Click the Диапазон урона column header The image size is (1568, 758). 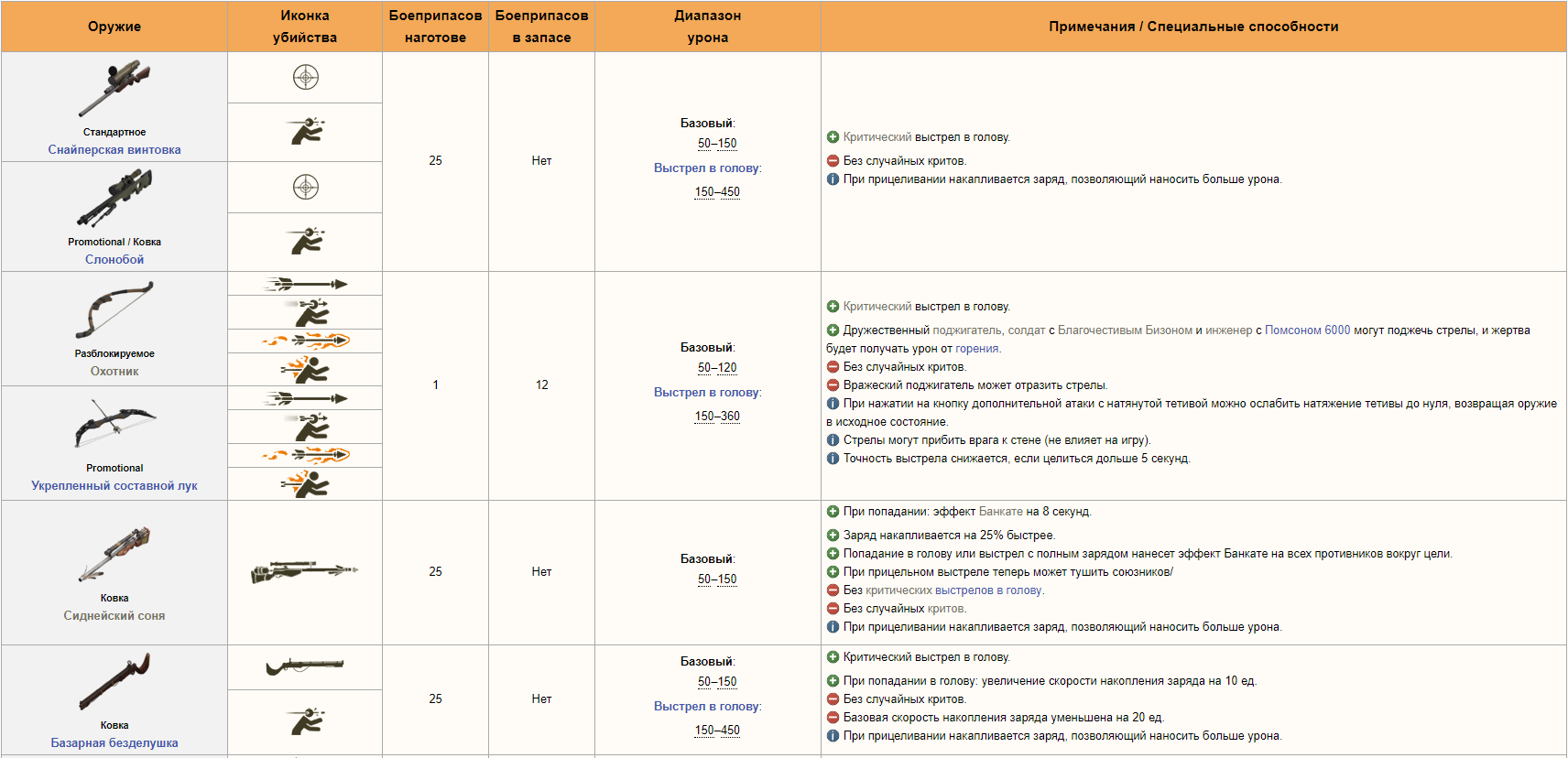pos(707,27)
